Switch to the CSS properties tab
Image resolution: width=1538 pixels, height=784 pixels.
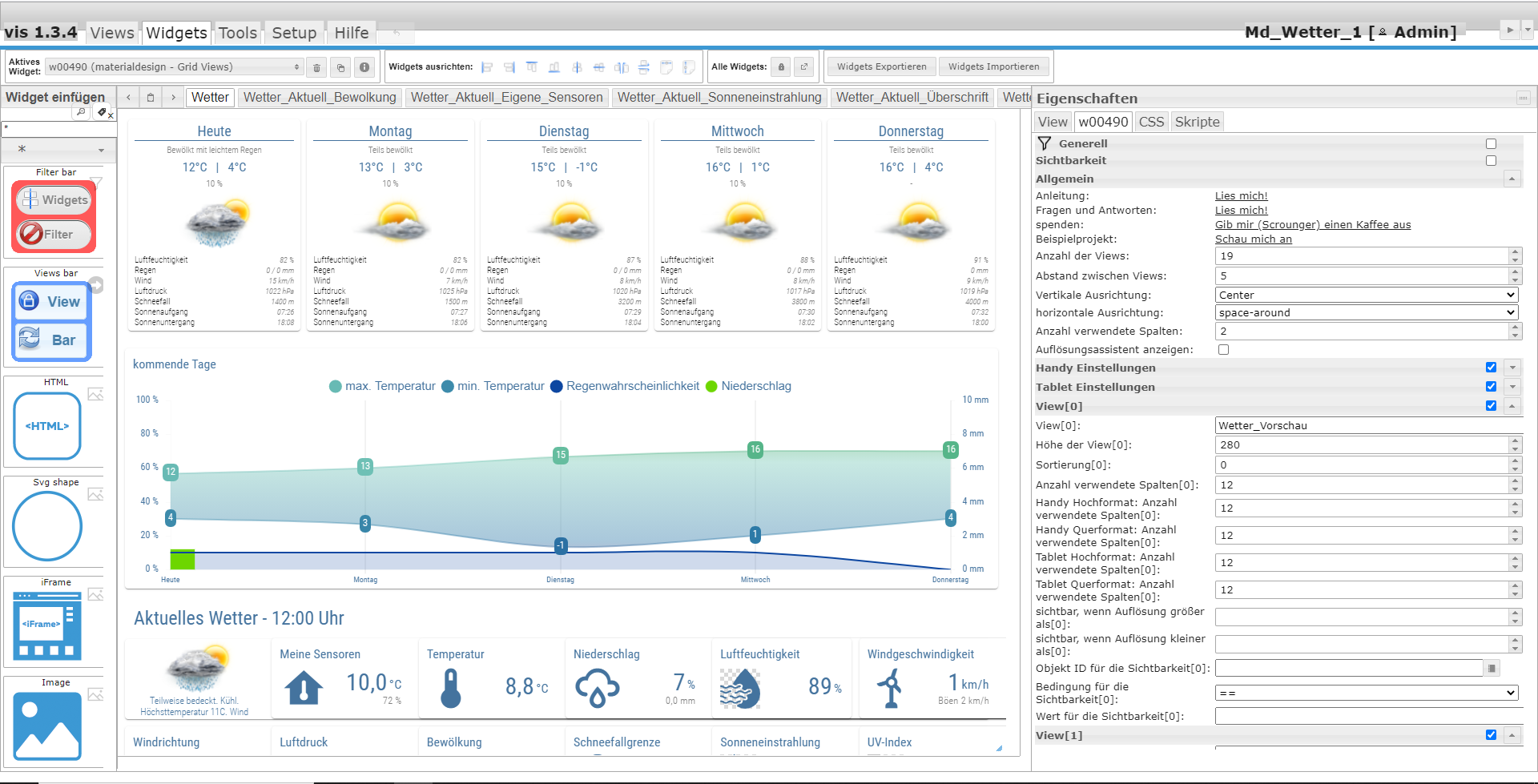click(x=1151, y=122)
